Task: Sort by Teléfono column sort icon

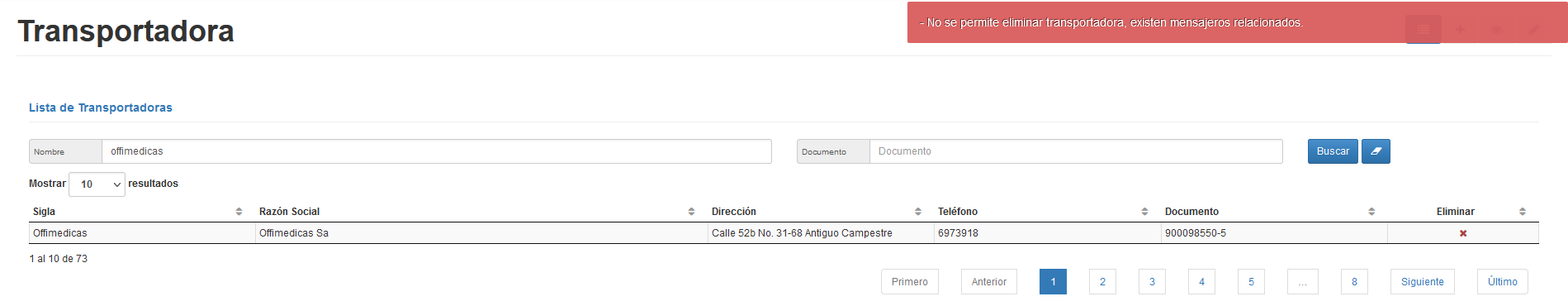Action: pos(1144,212)
